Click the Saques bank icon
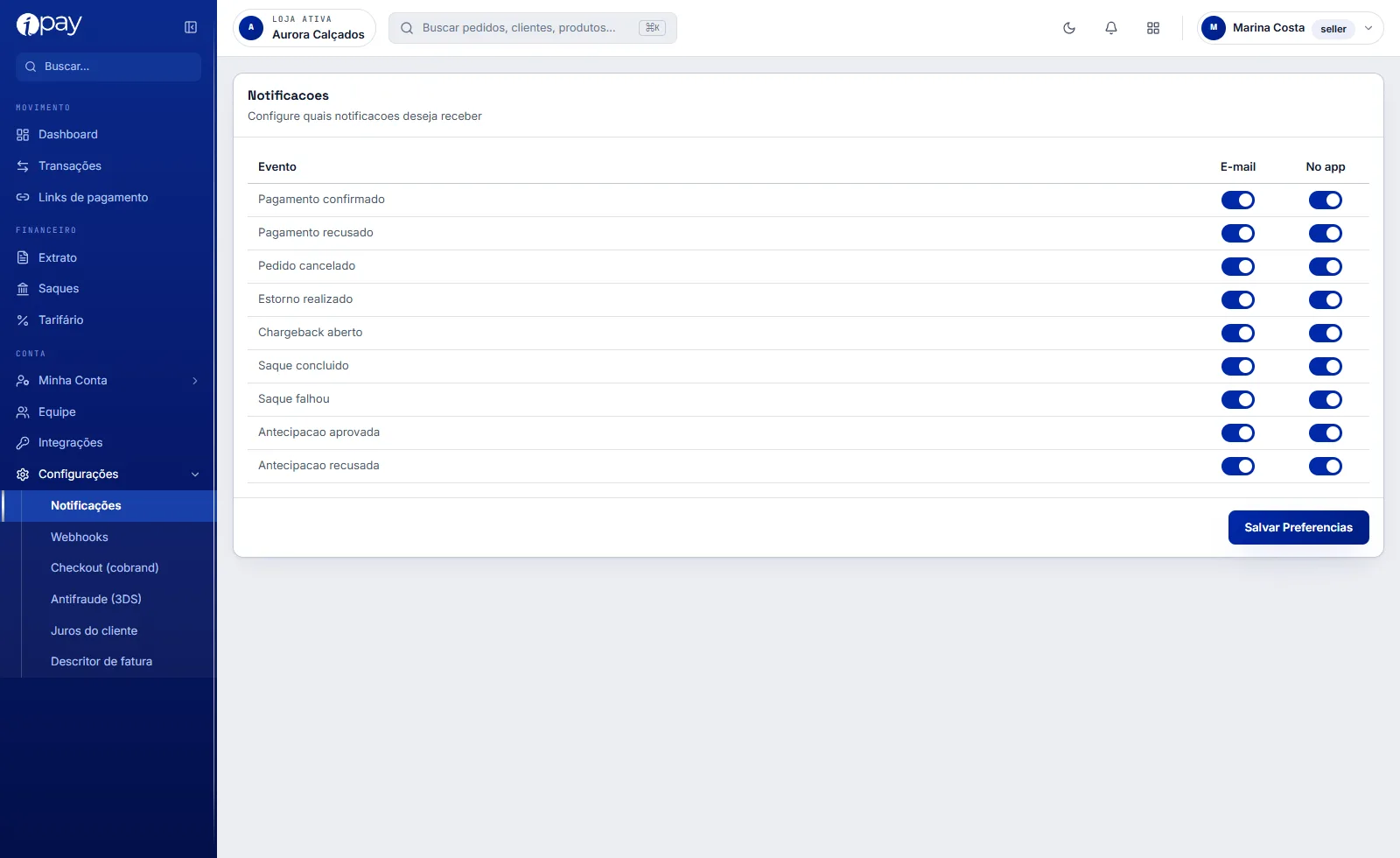 (23, 289)
